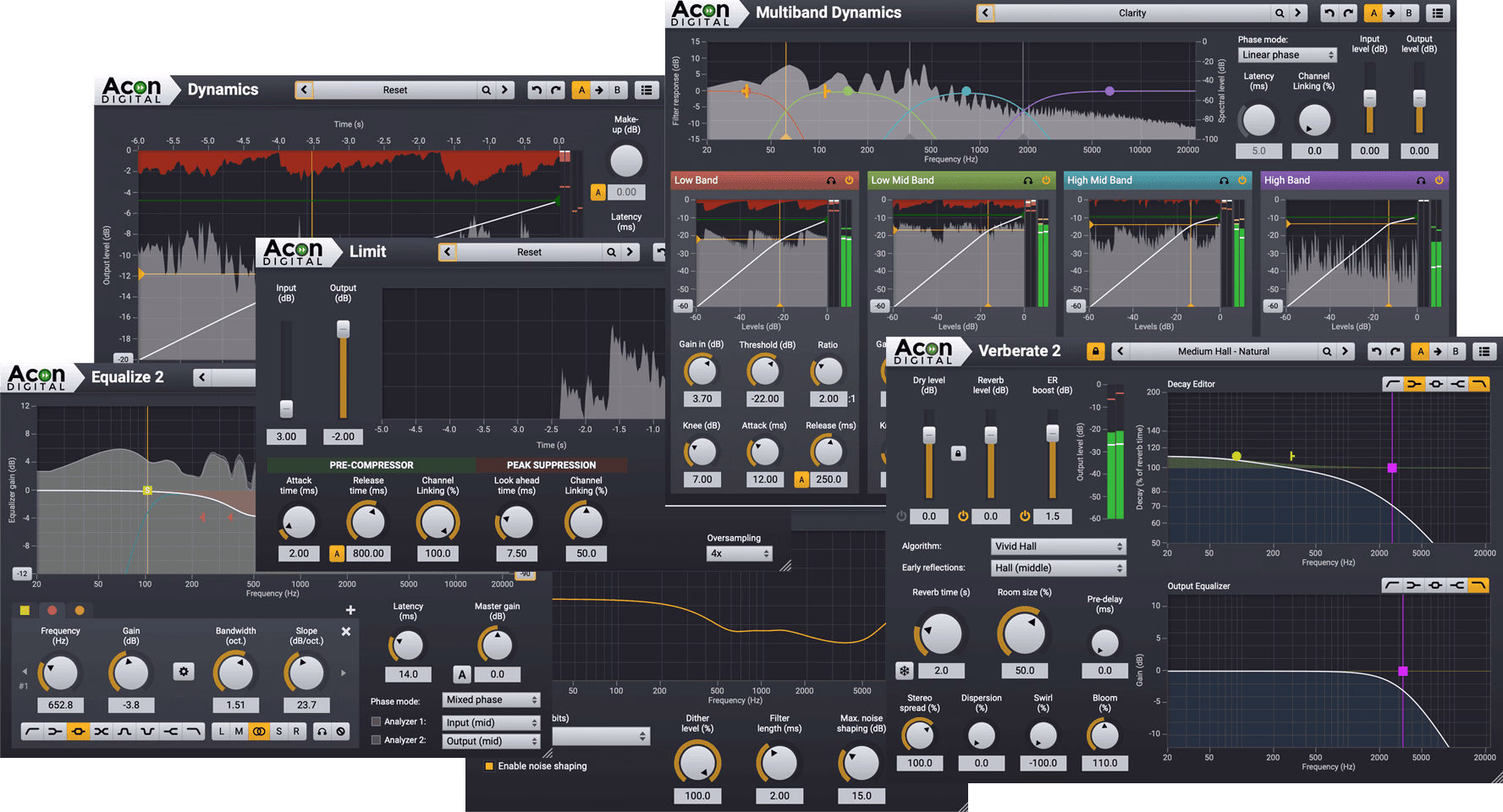Select the red circle band tab in Equalize 2

coord(52,610)
